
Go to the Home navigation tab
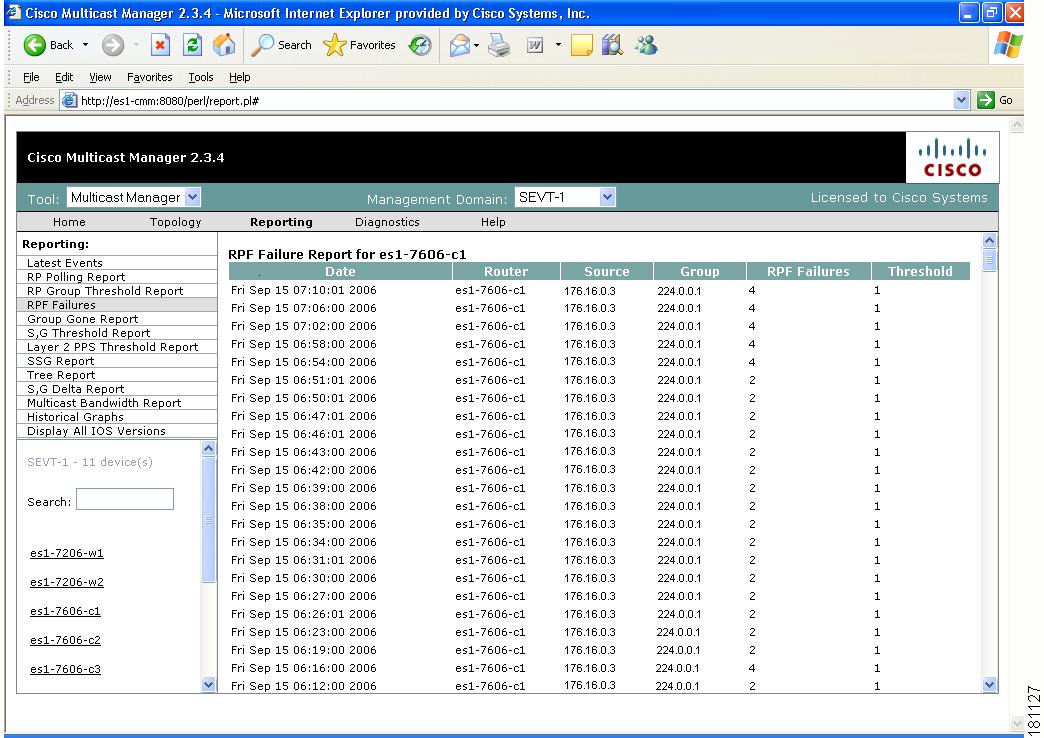click(x=69, y=222)
